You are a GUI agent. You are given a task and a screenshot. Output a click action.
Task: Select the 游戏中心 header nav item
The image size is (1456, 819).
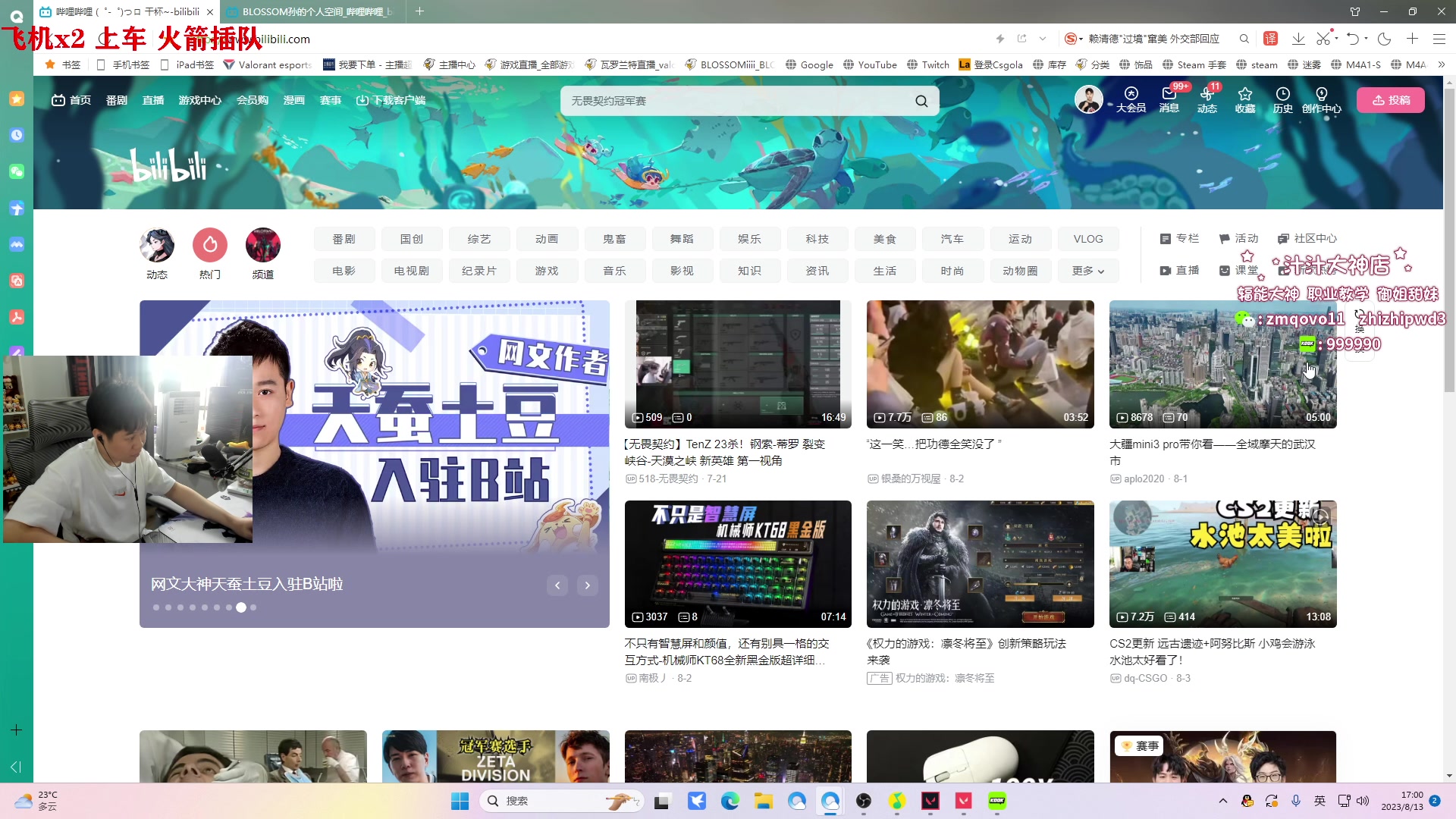200,100
